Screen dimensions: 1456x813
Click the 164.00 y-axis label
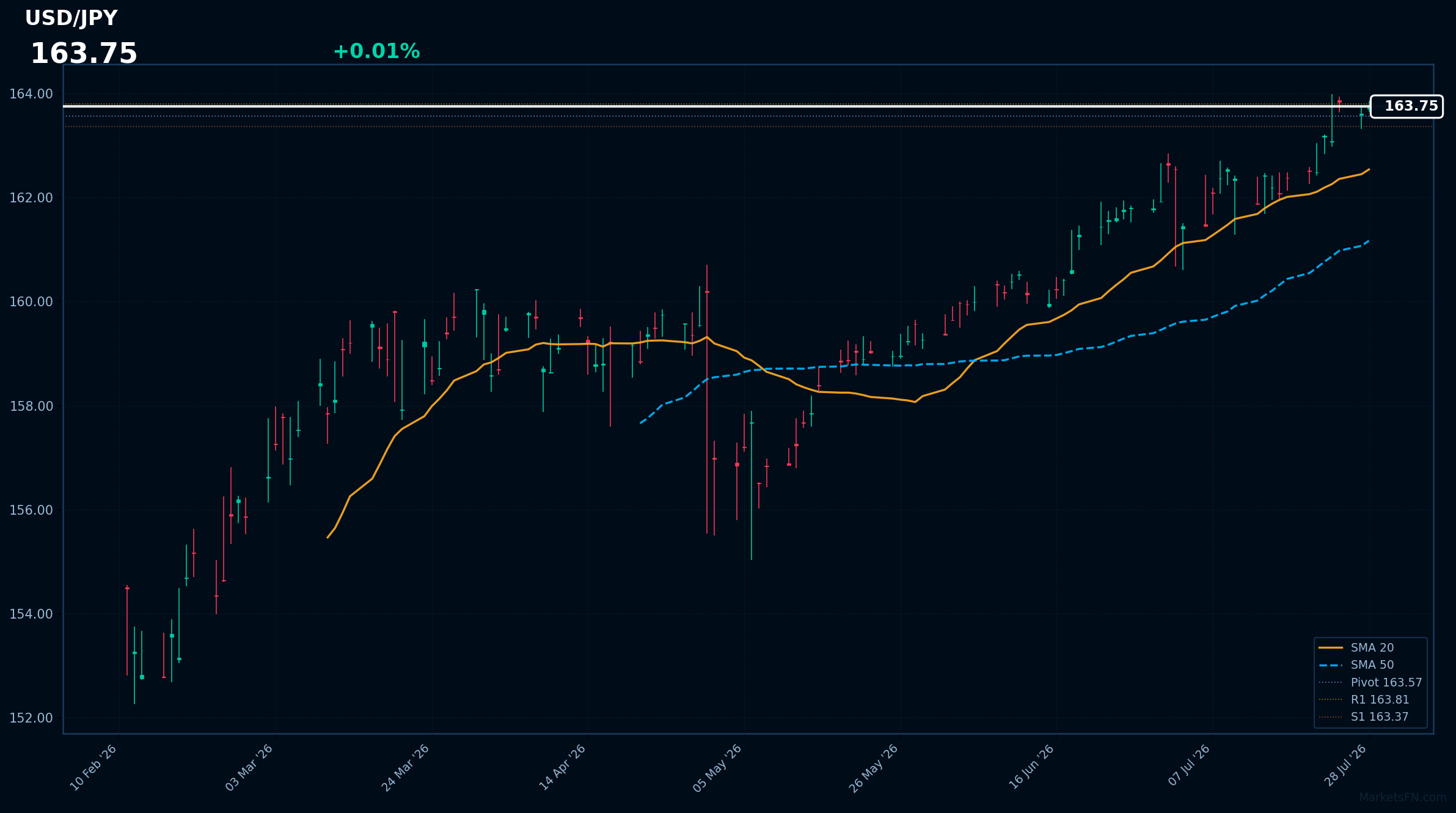pyautogui.click(x=31, y=94)
